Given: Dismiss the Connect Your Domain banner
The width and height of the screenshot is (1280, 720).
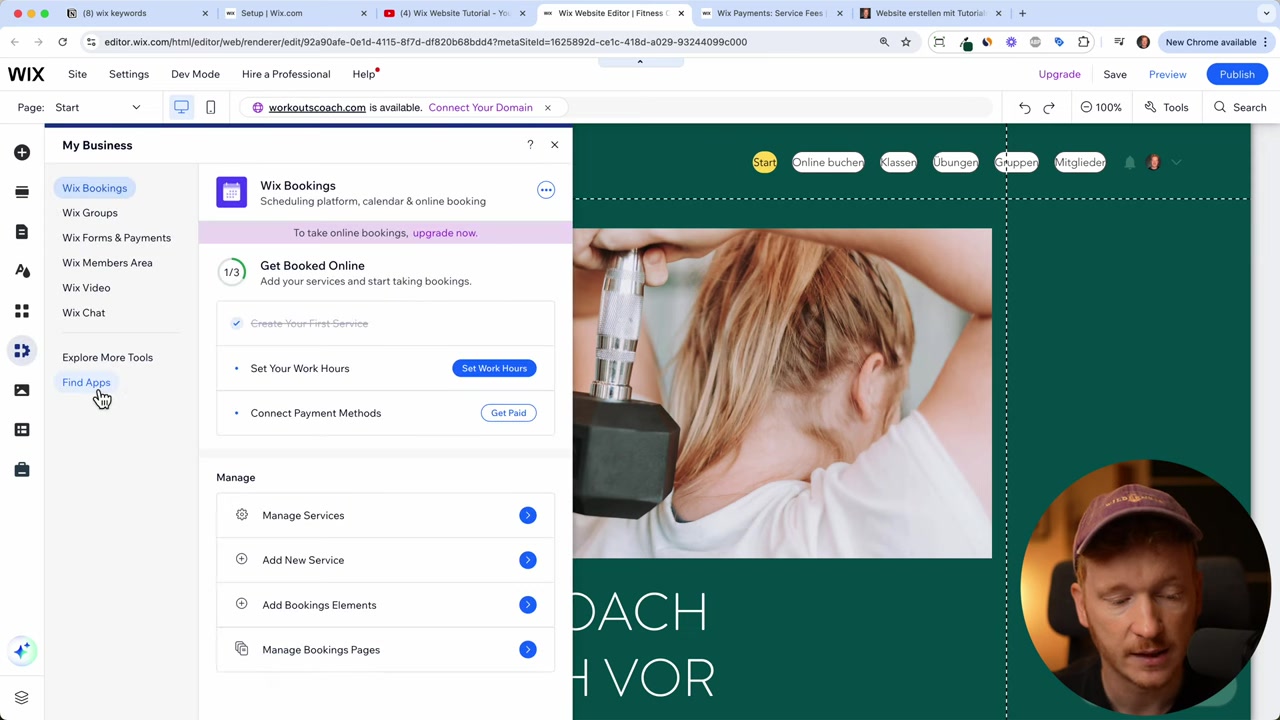Looking at the screenshot, I should click(x=547, y=107).
